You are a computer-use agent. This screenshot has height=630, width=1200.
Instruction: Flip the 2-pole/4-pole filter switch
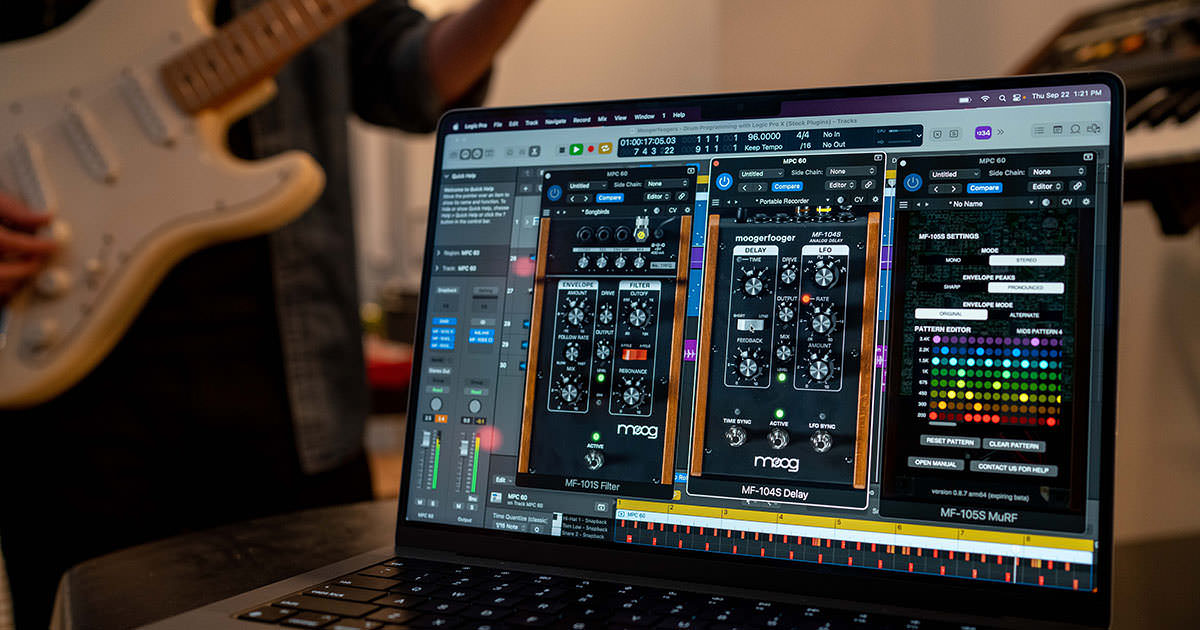[634, 354]
